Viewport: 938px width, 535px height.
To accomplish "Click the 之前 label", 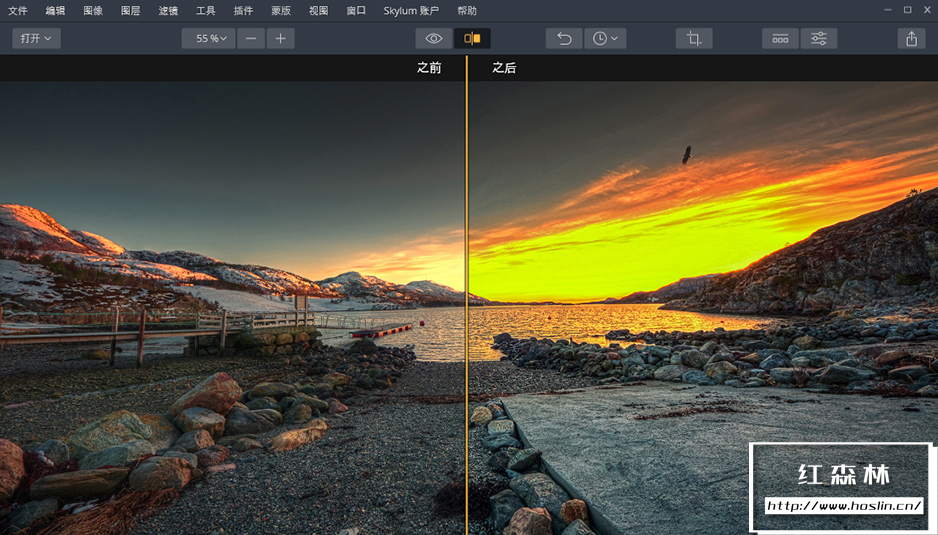I will (429, 68).
